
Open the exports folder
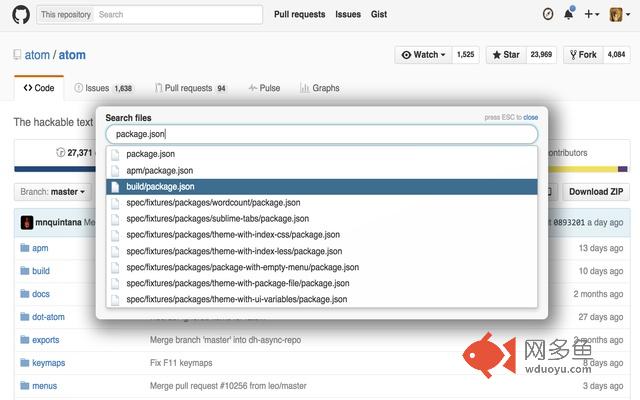tap(46, 340)
